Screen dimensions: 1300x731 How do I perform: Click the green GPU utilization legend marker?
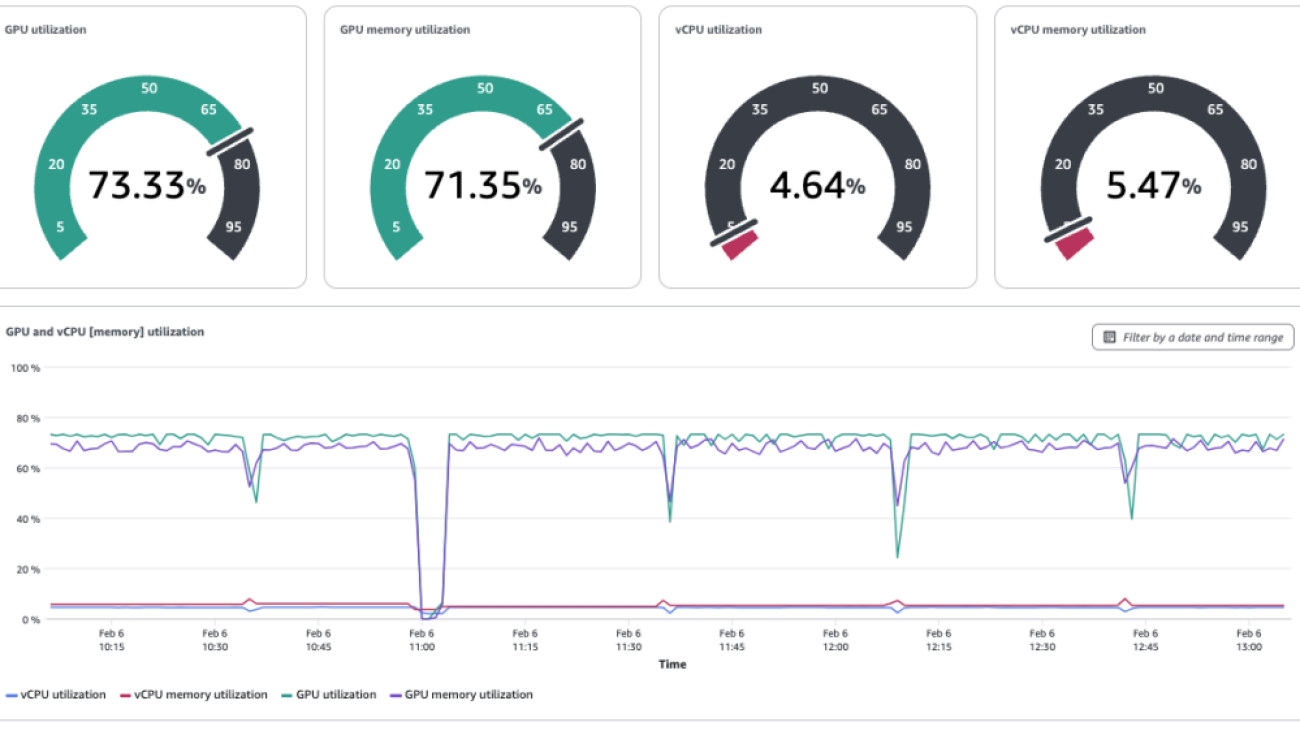[x=285, y=695]
